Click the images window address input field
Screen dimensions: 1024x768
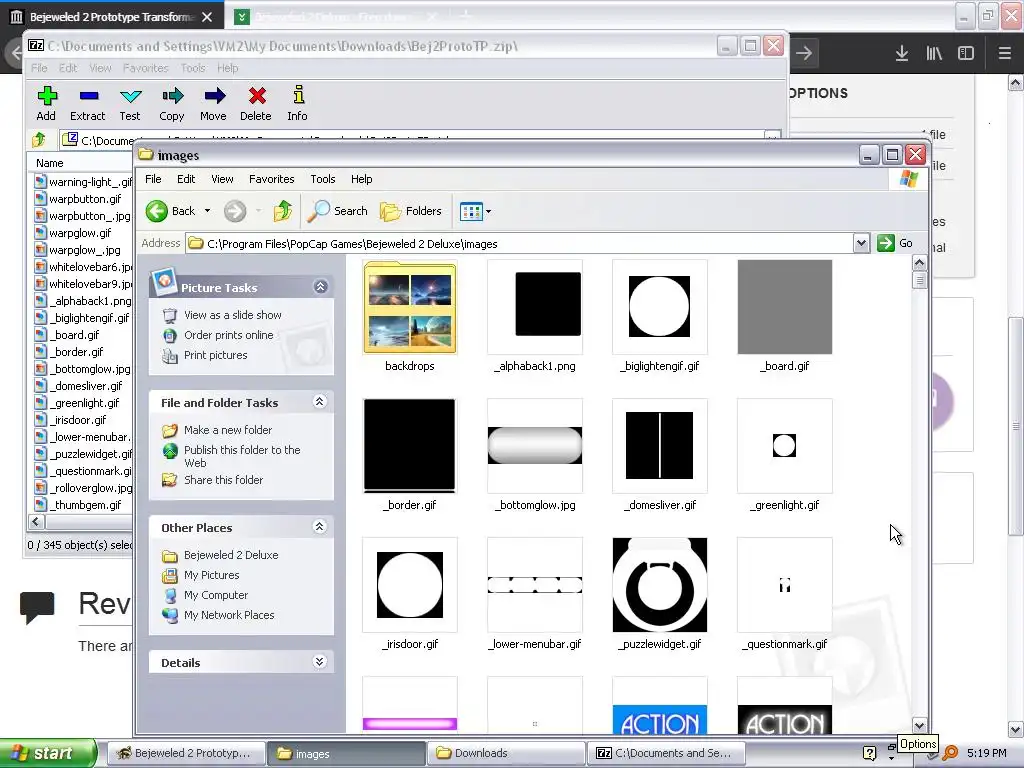520,244
